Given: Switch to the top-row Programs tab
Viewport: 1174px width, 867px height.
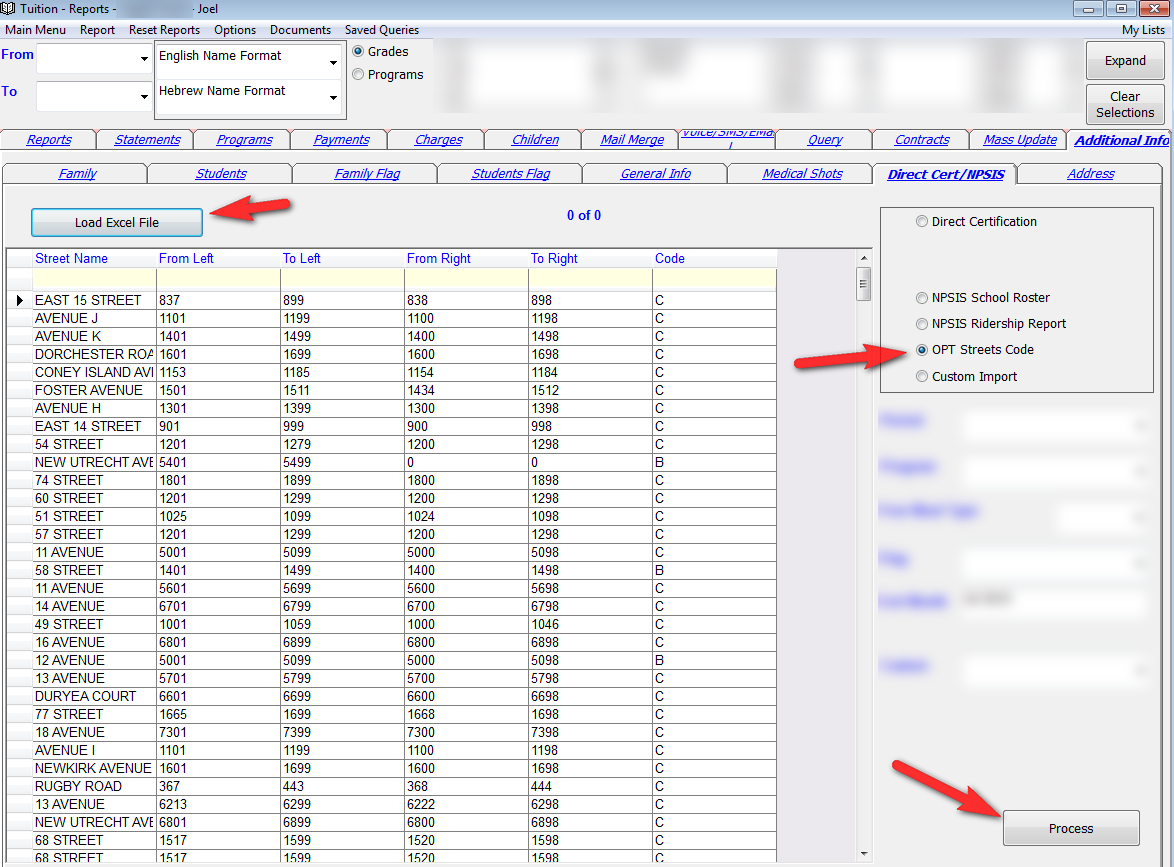Looking at the screenshot, I should tap(244, 140).
